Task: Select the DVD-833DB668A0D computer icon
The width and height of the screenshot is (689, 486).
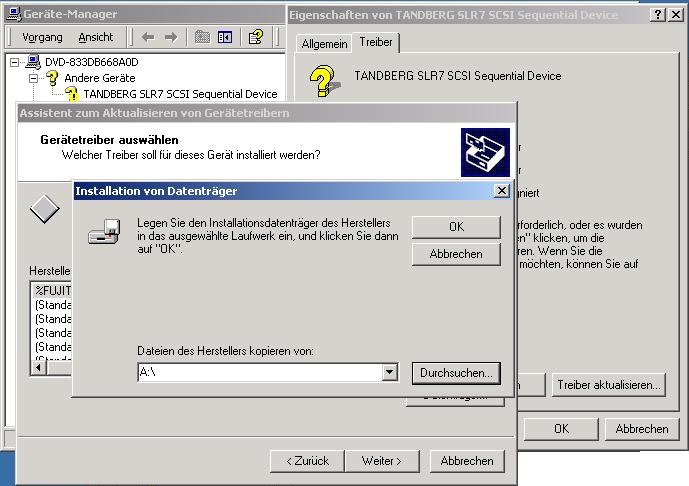Action: (33, 62)
